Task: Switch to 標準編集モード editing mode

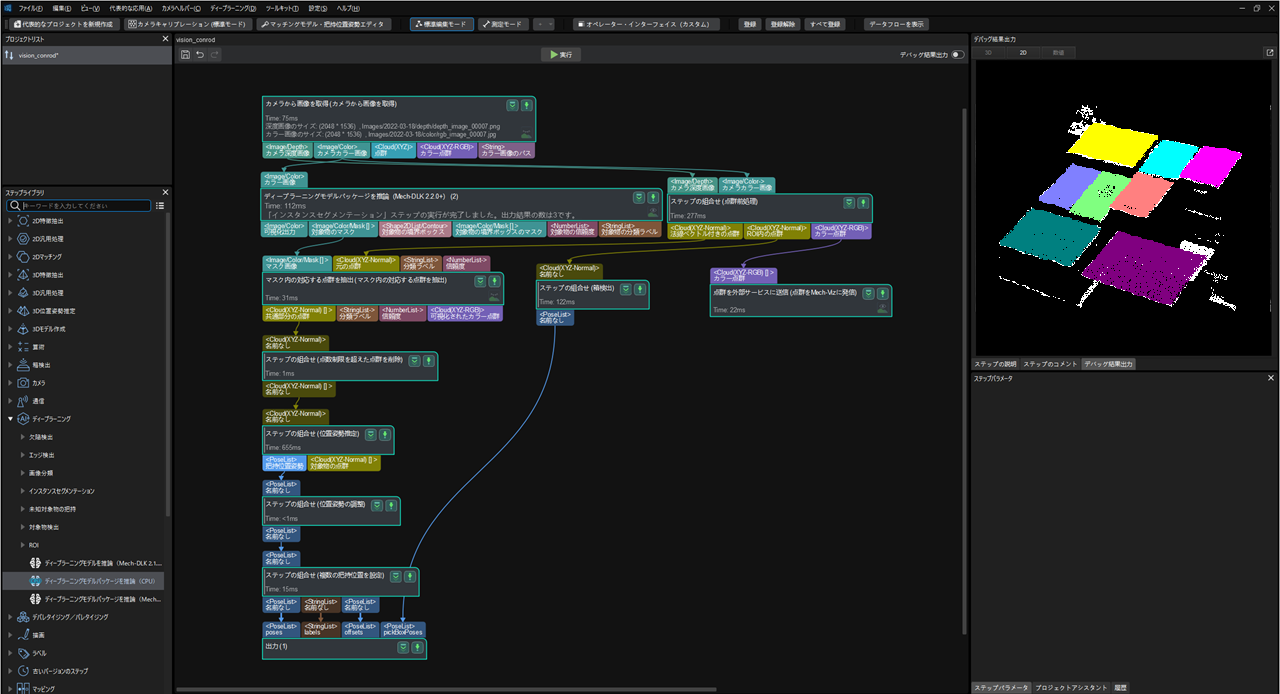Action: (442, 23)
